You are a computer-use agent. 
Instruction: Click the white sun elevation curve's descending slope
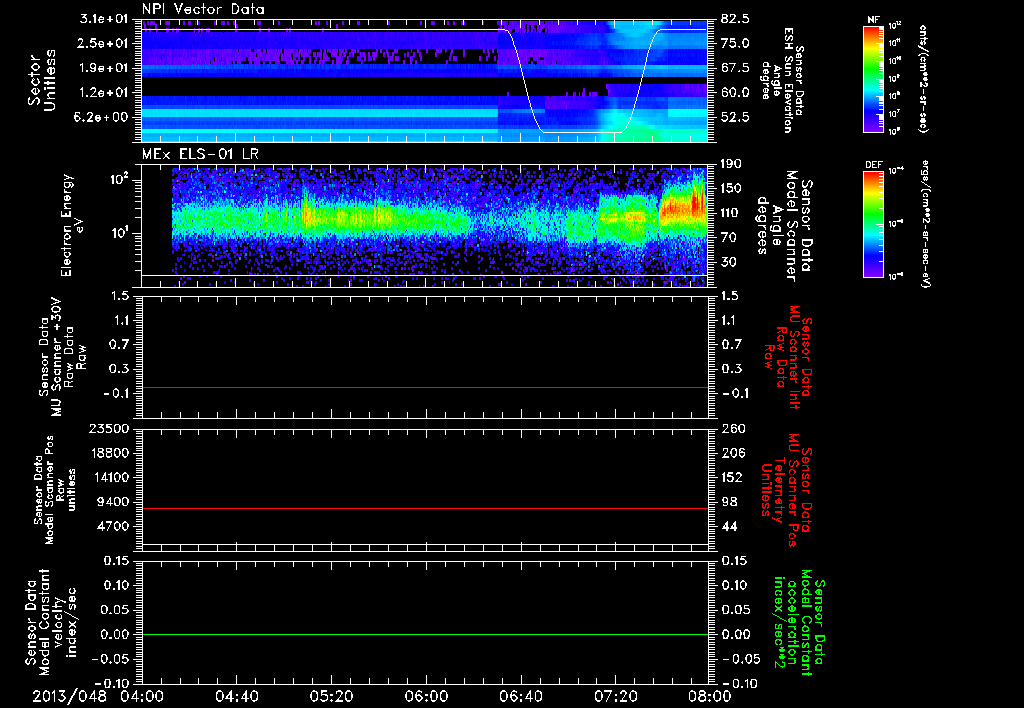click(x=525, y=82)
